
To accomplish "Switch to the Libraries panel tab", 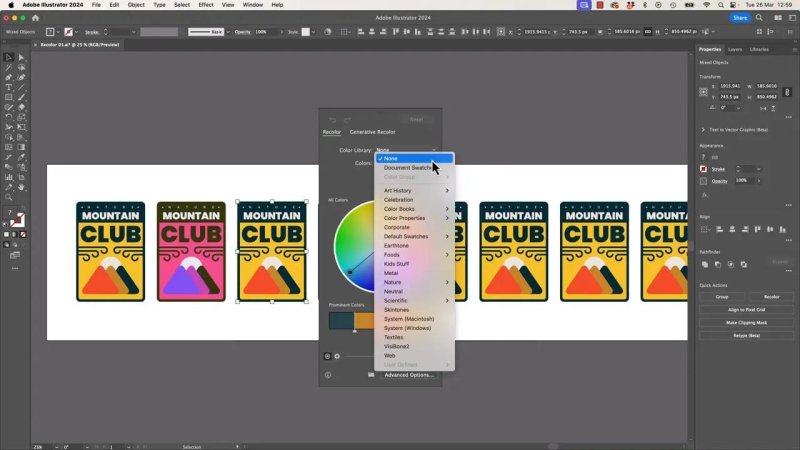I will pos(759,49).
